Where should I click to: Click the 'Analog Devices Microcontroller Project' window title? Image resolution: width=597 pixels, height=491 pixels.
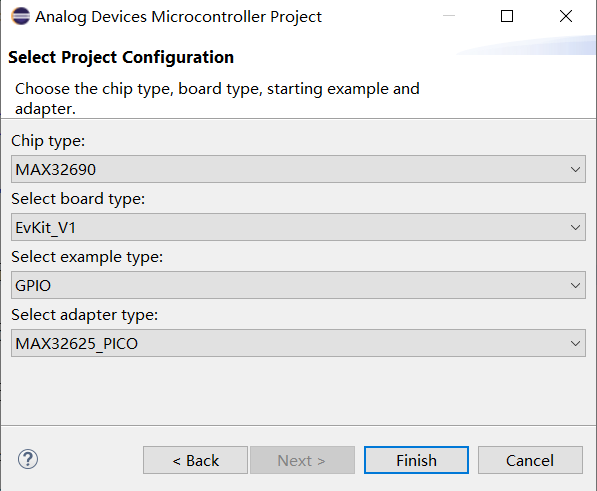(x=179, y=17)
